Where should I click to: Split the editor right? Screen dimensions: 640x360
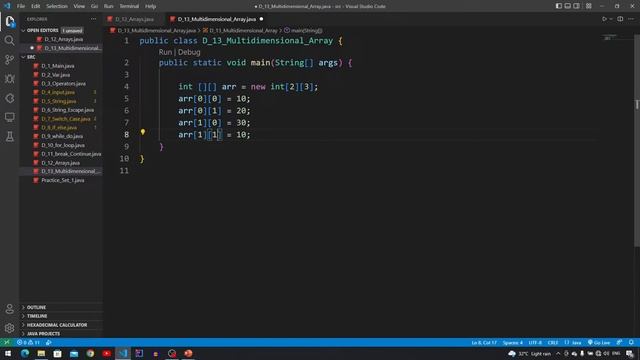[x=620, y=19]
